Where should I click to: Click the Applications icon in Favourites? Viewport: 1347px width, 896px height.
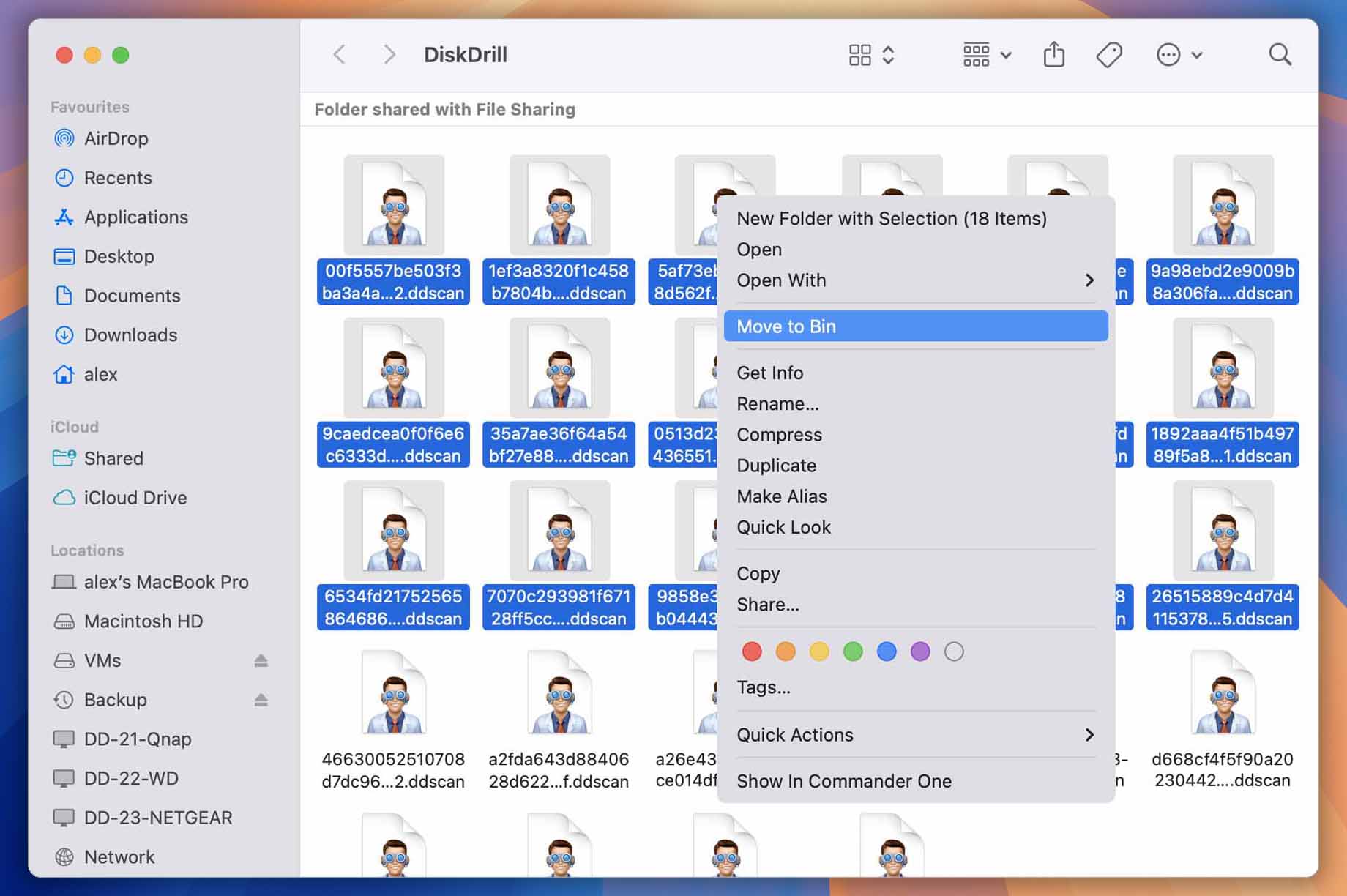64,217
